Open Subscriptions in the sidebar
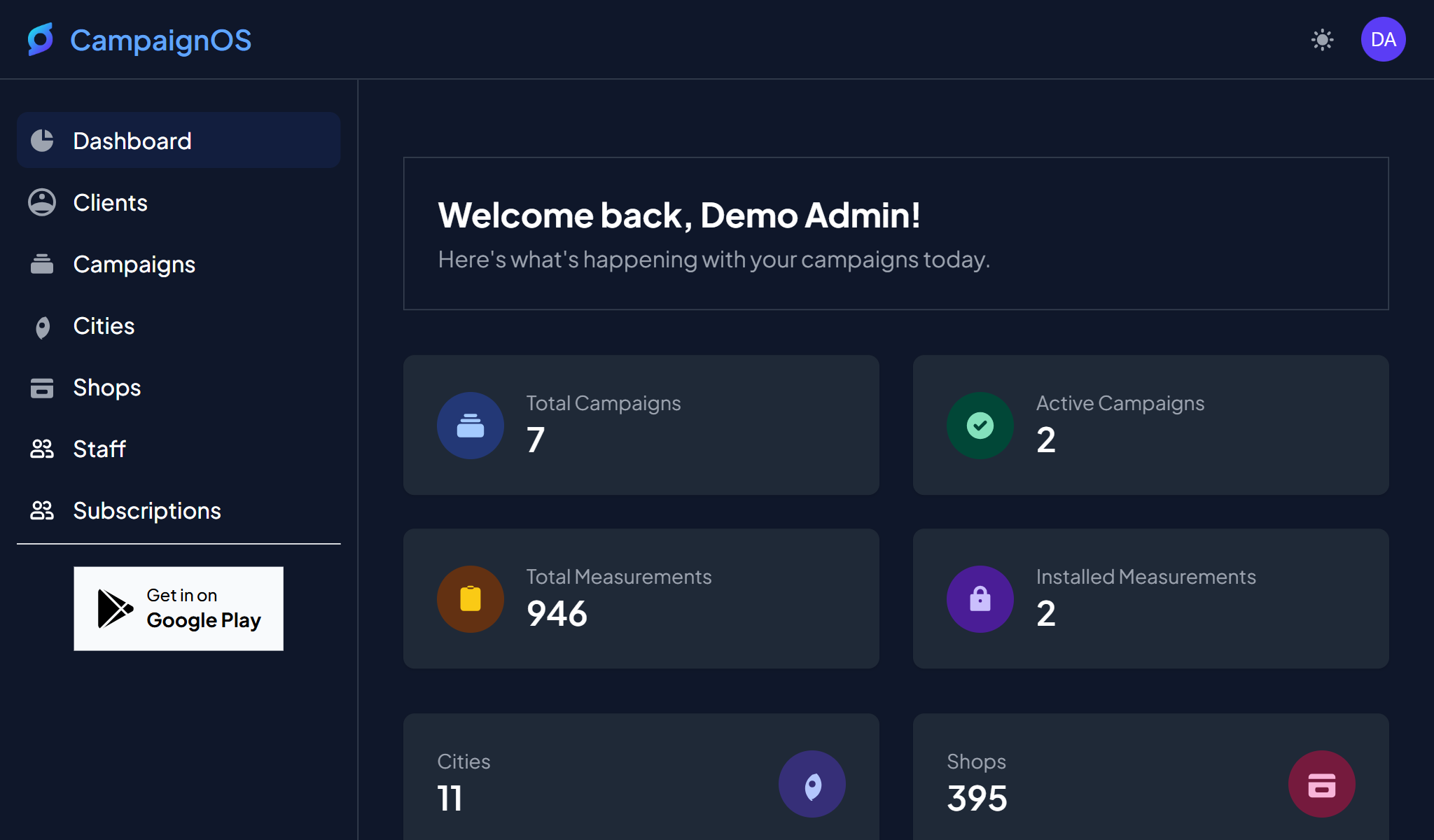This screenshot has height=840, width=1434. pyautogui.click(x=179, y=510)
